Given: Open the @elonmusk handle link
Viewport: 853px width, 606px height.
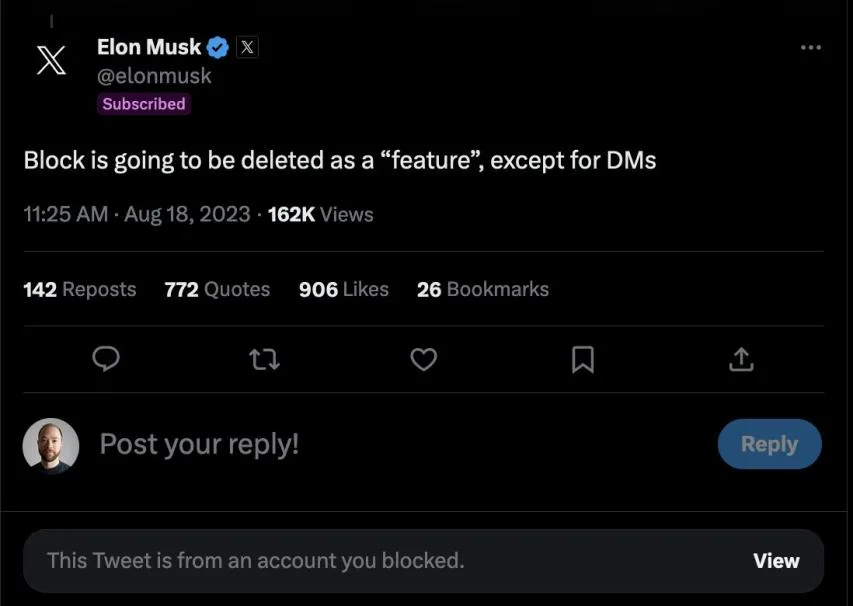Looking at the screenshot, I should (x=154, y=75).
